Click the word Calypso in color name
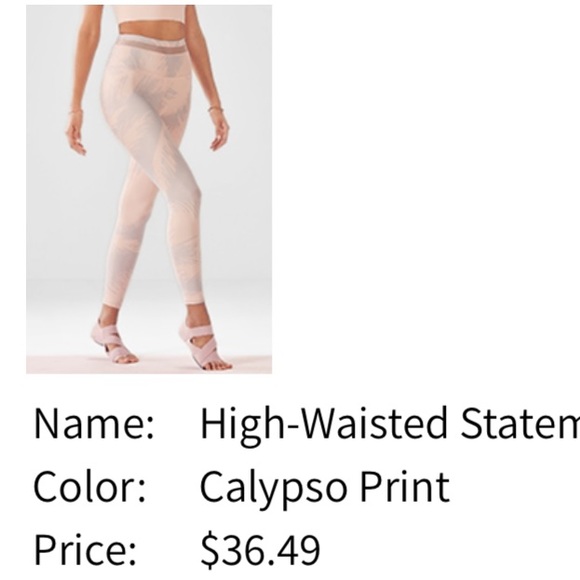 coord(274,489)
